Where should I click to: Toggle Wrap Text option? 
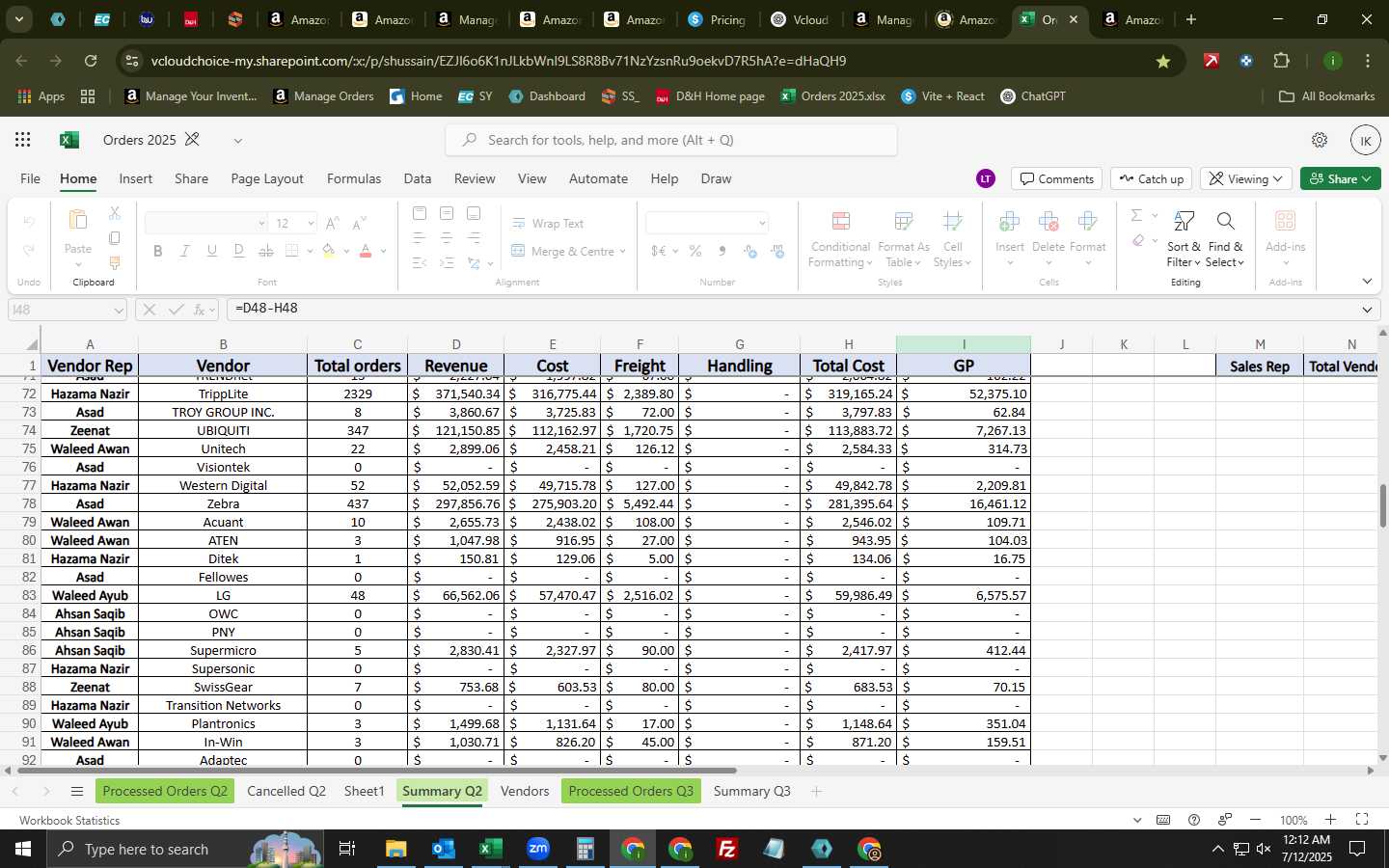click(548, 224)
